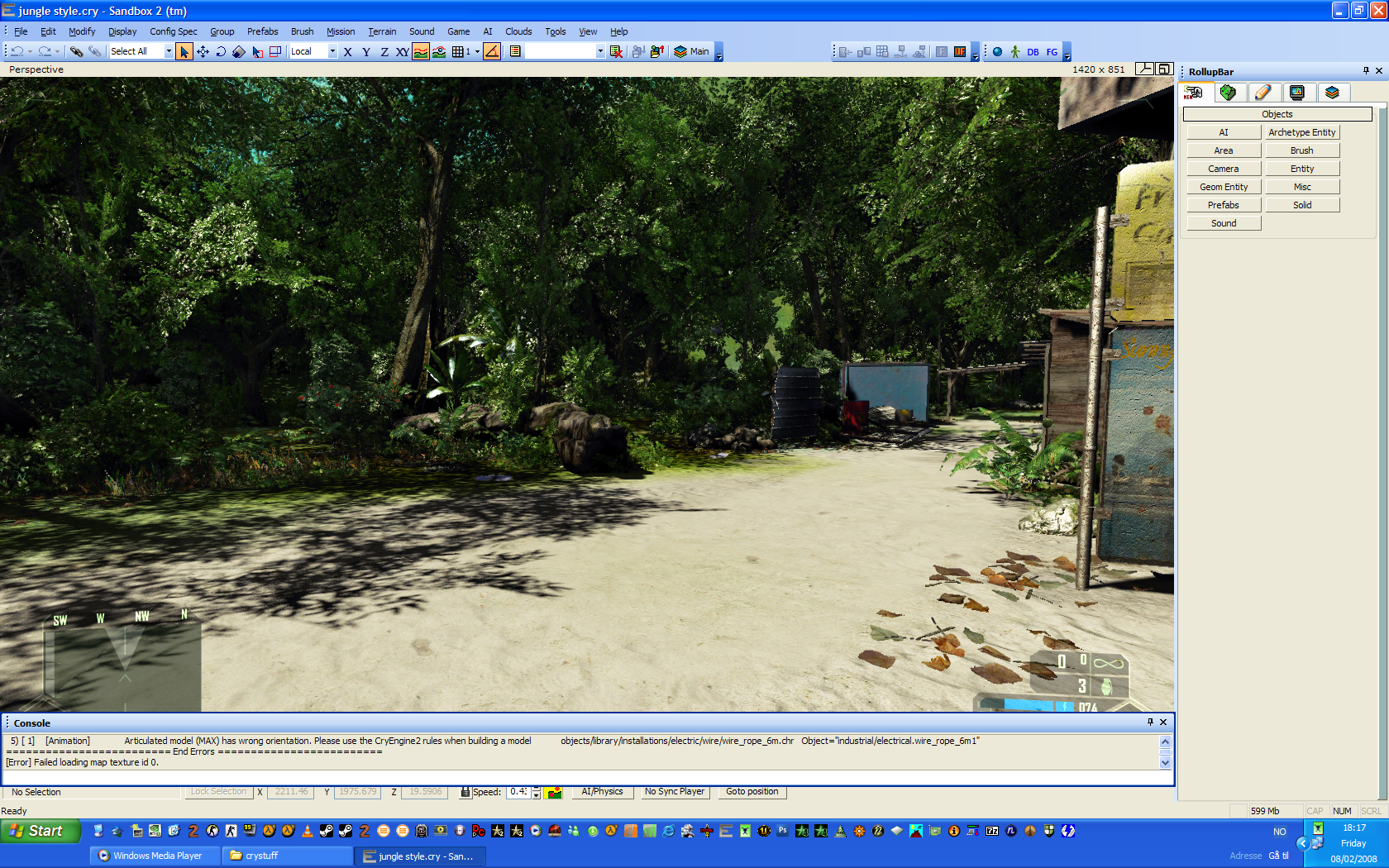Expand the edit toolbar options chevron
1389x868 pixels.
[719, 52]
